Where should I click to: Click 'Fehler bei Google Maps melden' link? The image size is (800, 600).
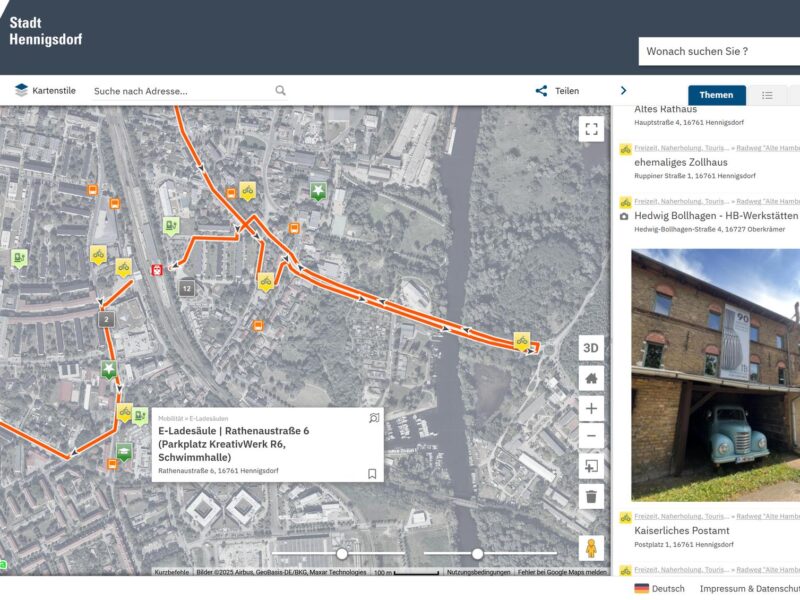click(x=562, y=572)
